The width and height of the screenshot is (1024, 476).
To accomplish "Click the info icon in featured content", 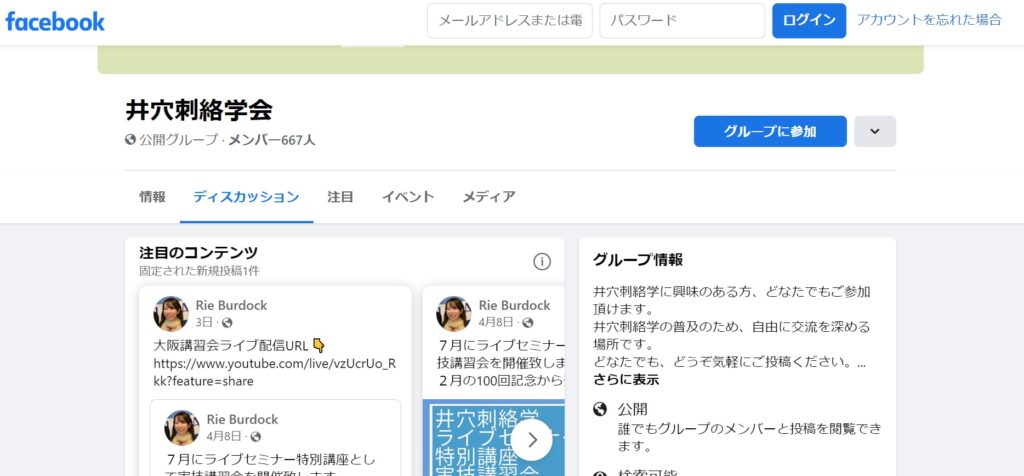I will point(542,261).
